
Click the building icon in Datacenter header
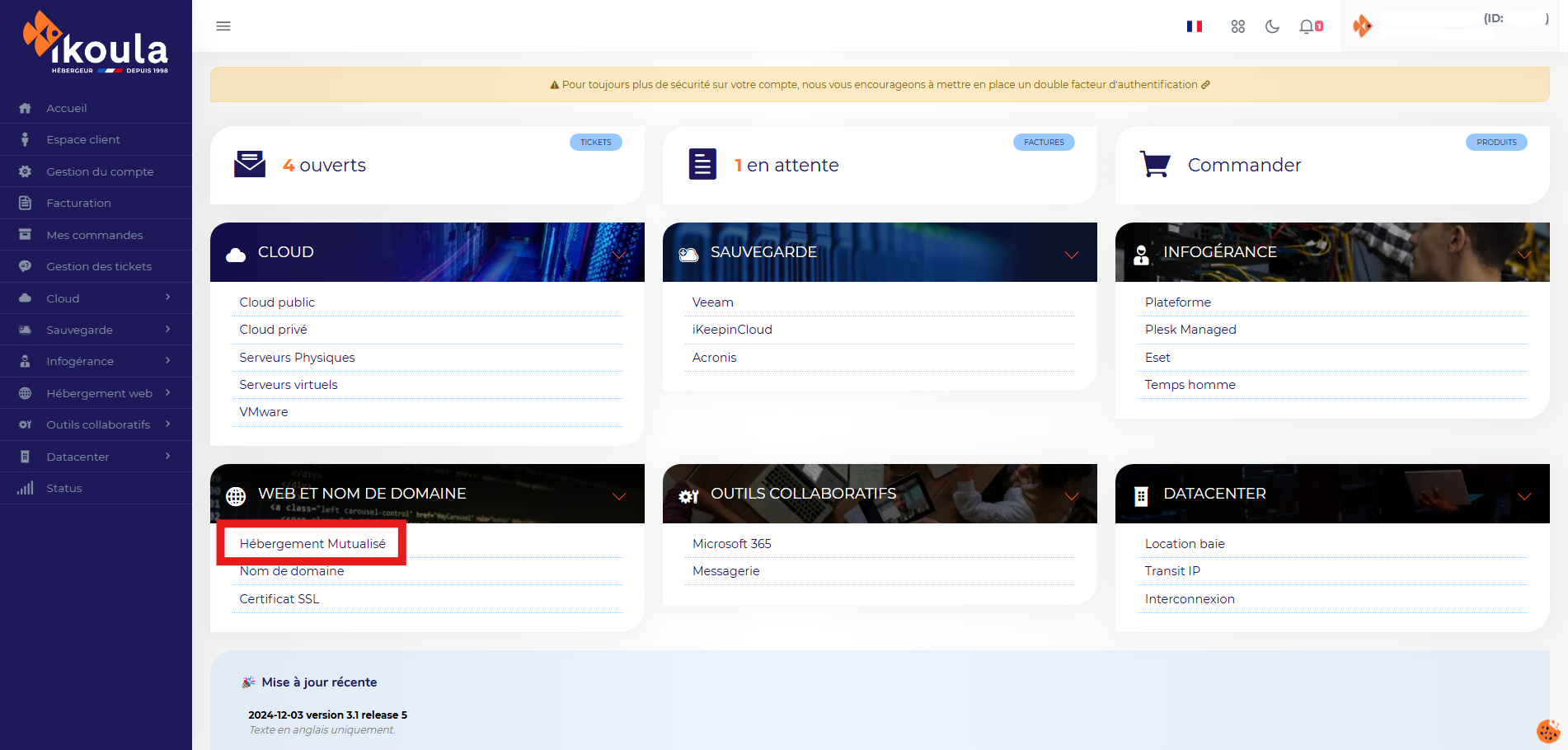point(1141,496)
